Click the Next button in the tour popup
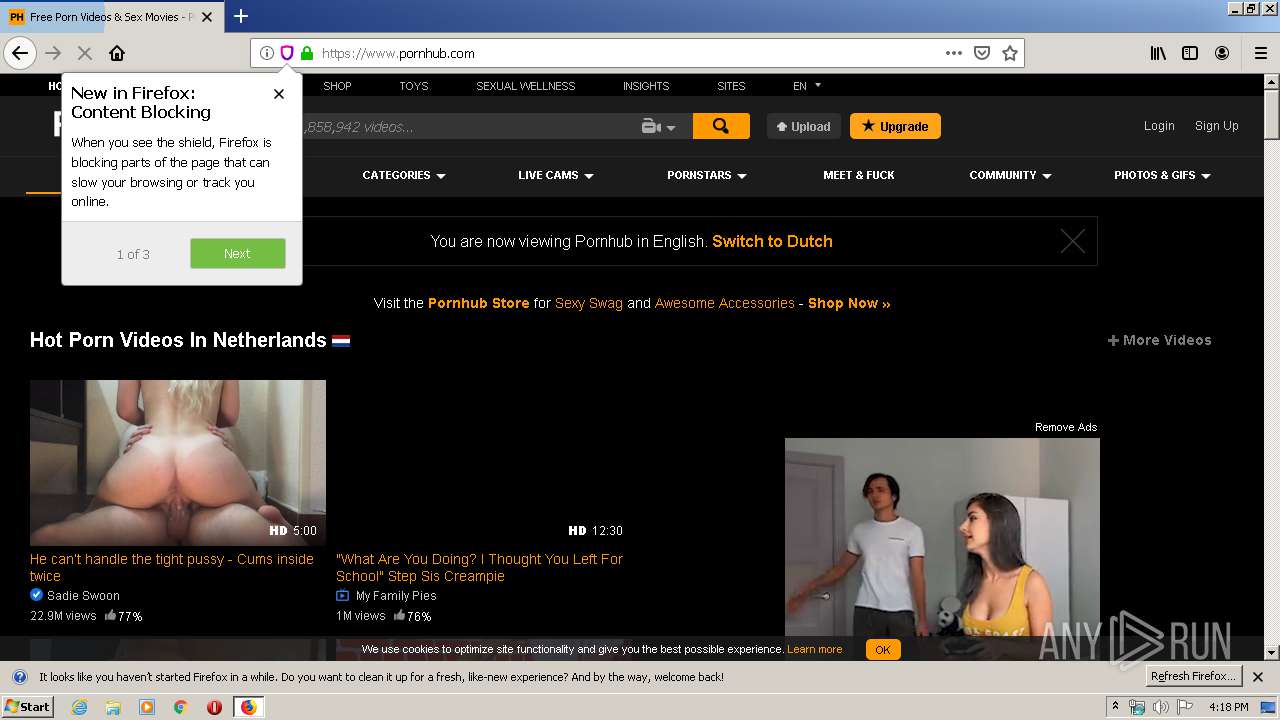 pyautogui.click(x=238, y=254)
